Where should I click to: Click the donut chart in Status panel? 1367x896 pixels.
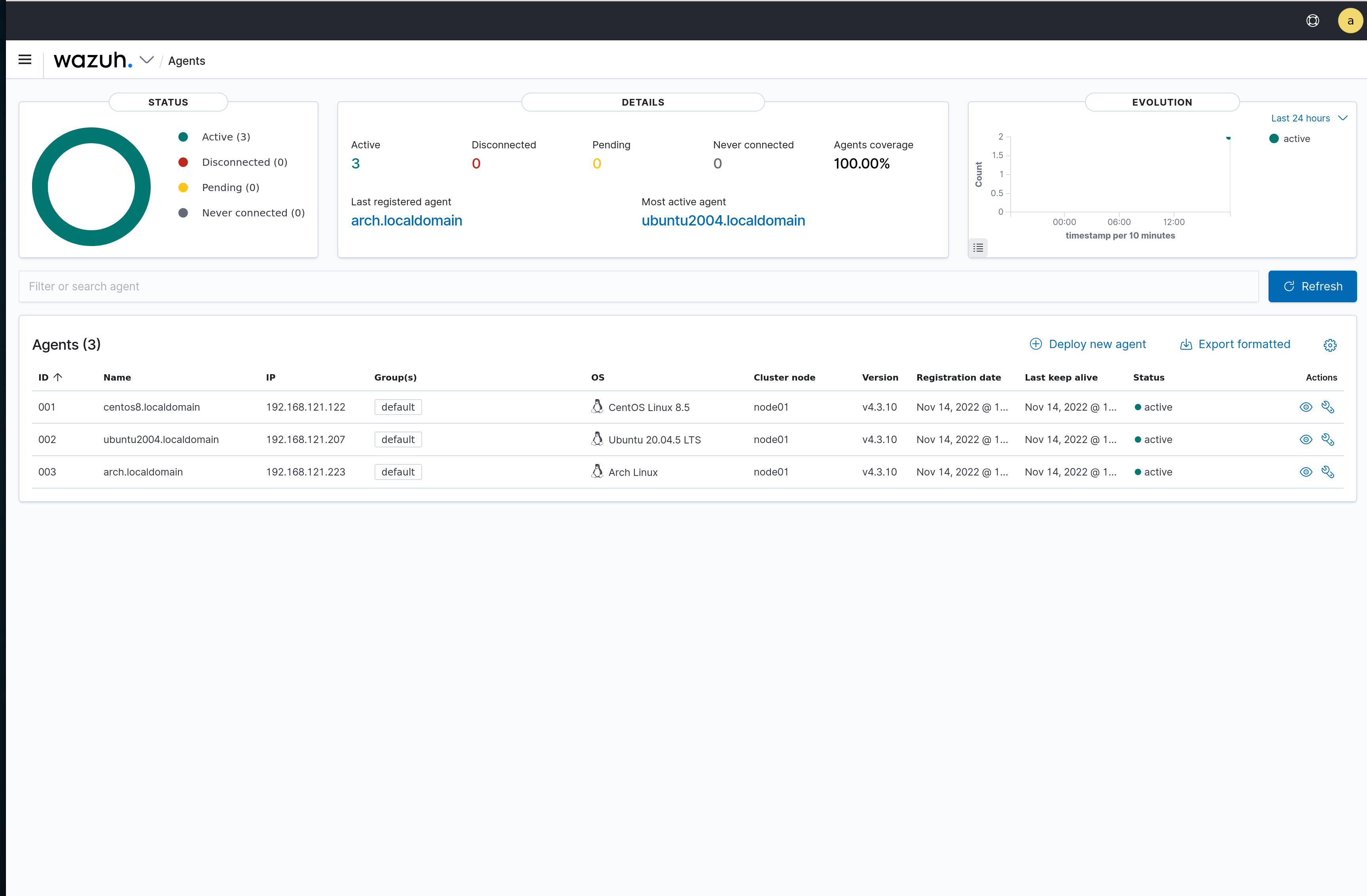tap(91, 187)
